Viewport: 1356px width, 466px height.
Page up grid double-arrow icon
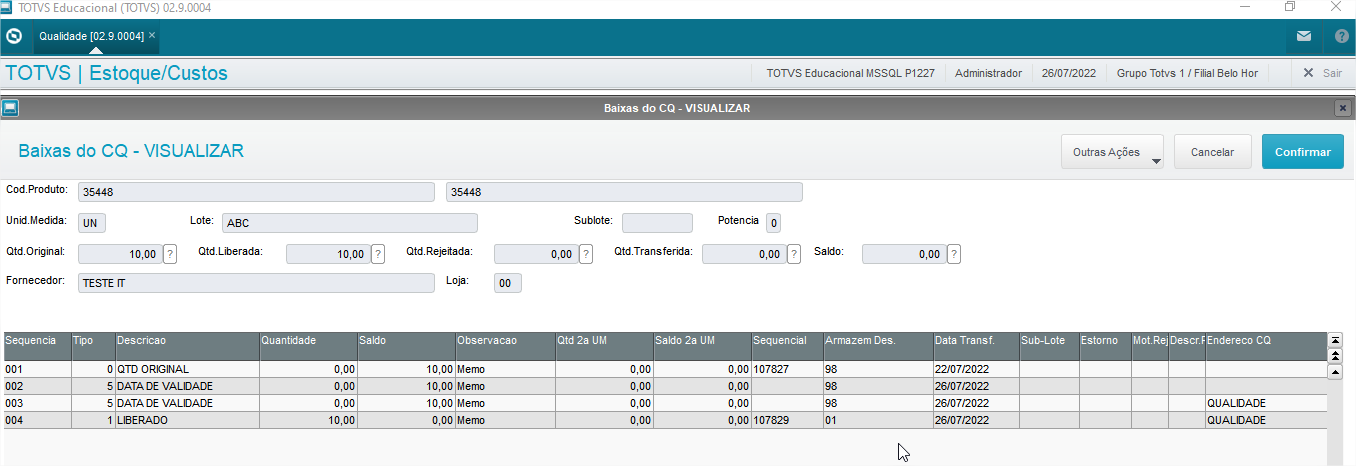click(x=1335, y=355)
